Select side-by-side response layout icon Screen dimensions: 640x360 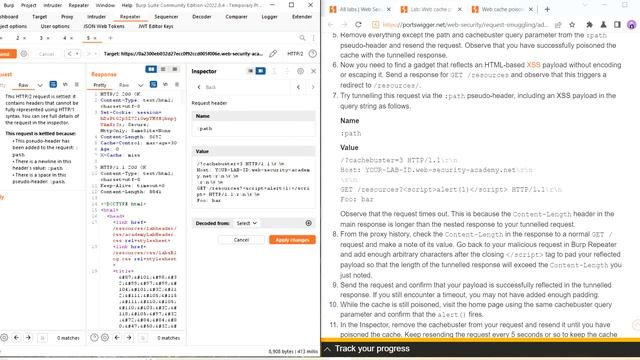151,70
